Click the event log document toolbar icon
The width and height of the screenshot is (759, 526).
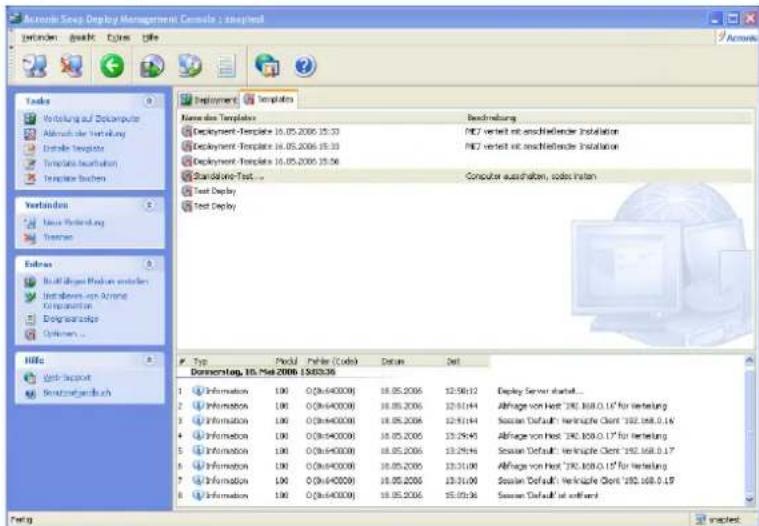226,66
